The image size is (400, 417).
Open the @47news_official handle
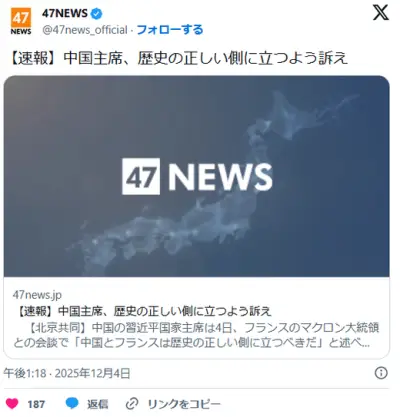[85, 30]
